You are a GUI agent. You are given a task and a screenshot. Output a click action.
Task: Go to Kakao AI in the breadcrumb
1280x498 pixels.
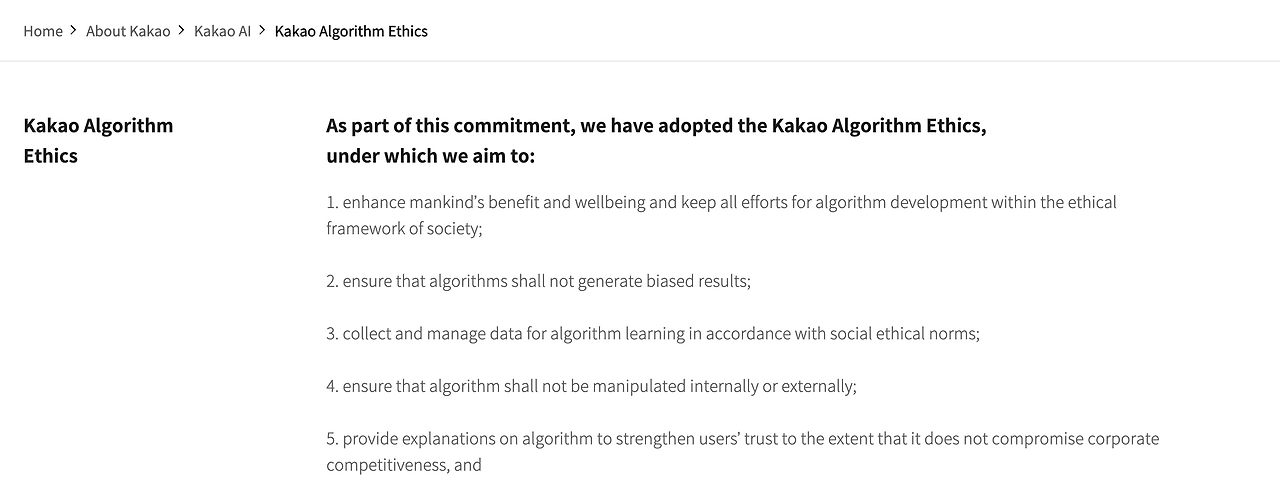pos(222,31)
